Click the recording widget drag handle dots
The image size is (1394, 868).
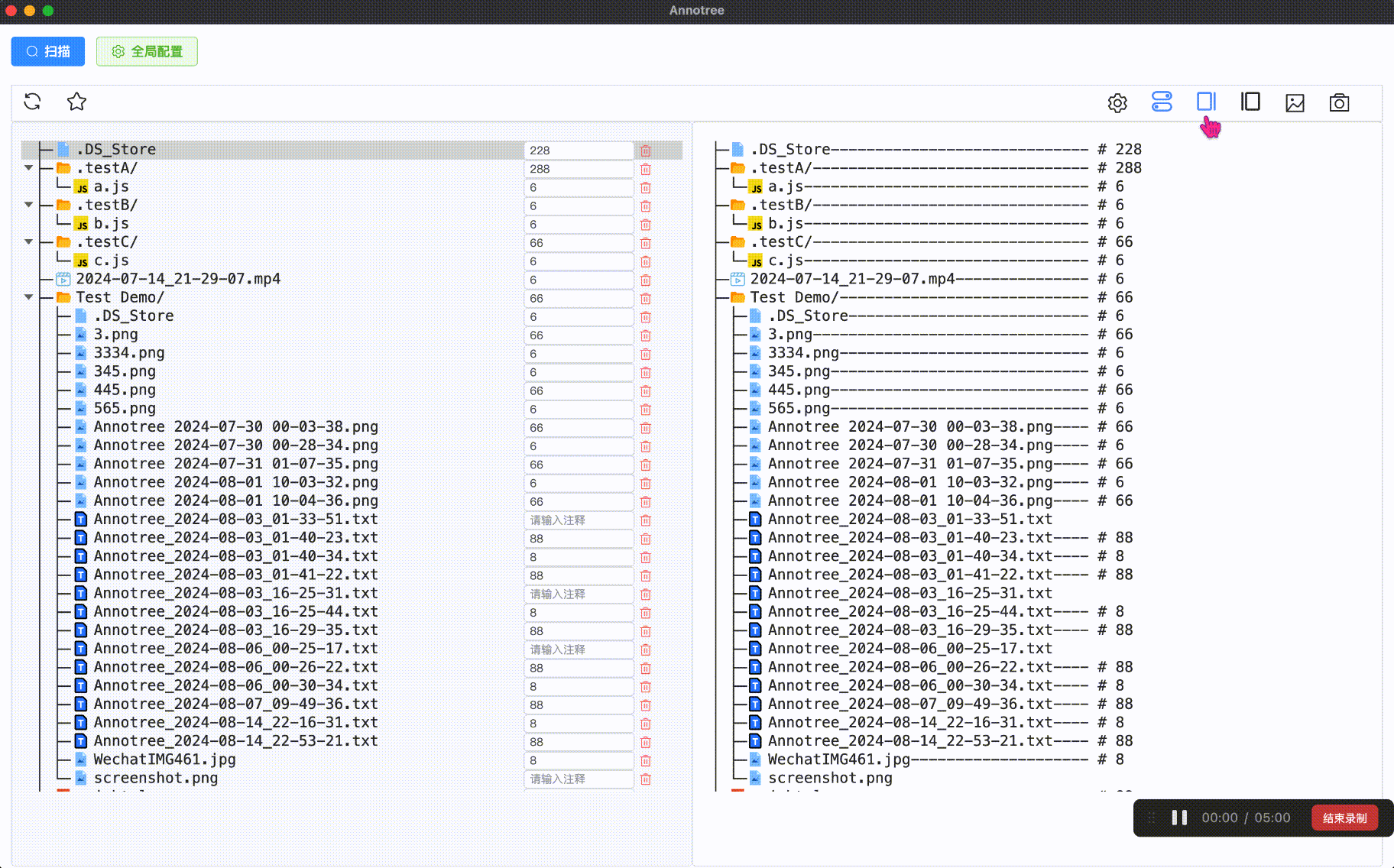click(1151, 818)
